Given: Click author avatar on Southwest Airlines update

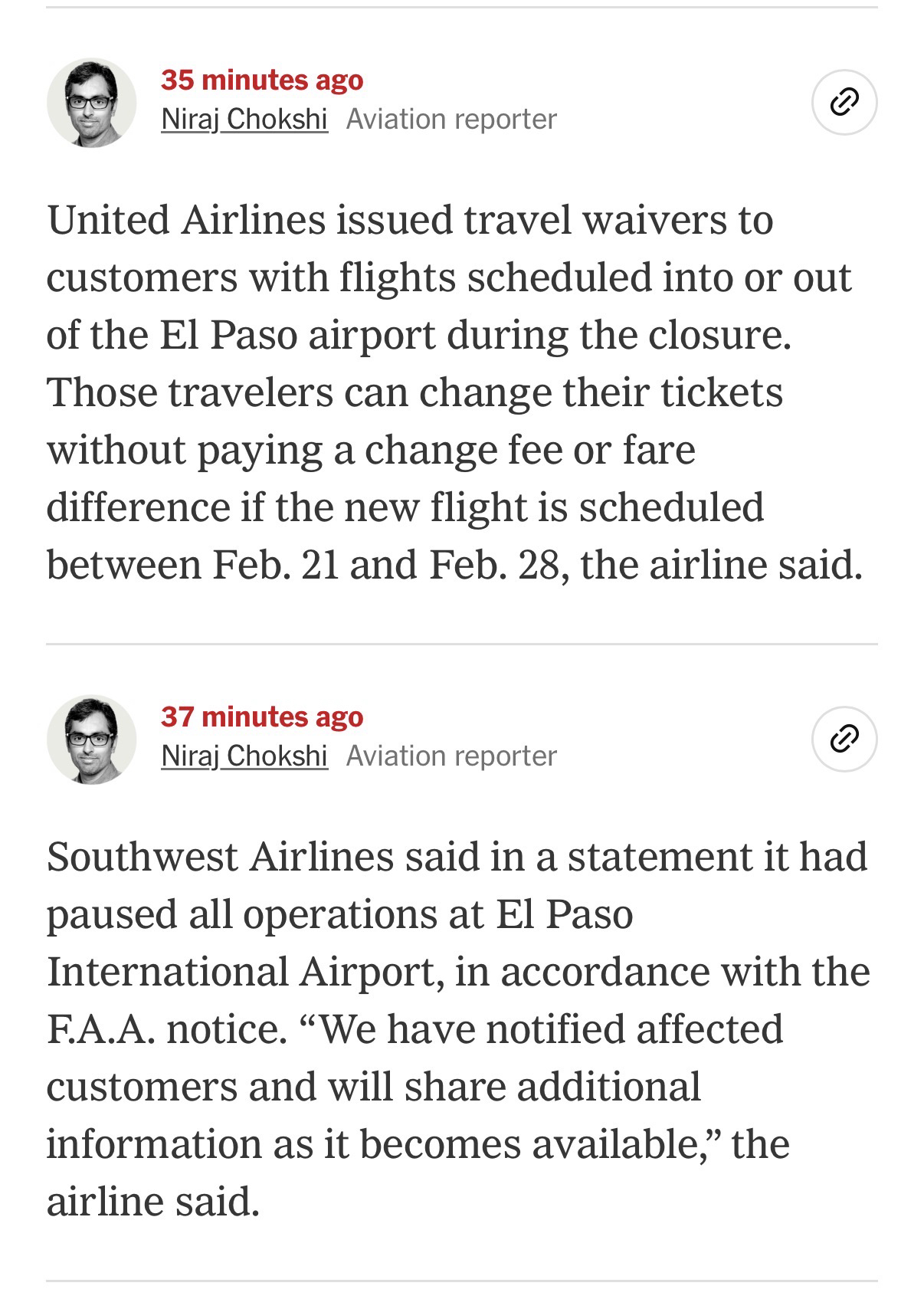Looking at the screenshot, I should pyautogui.click(x=91, y=740).
